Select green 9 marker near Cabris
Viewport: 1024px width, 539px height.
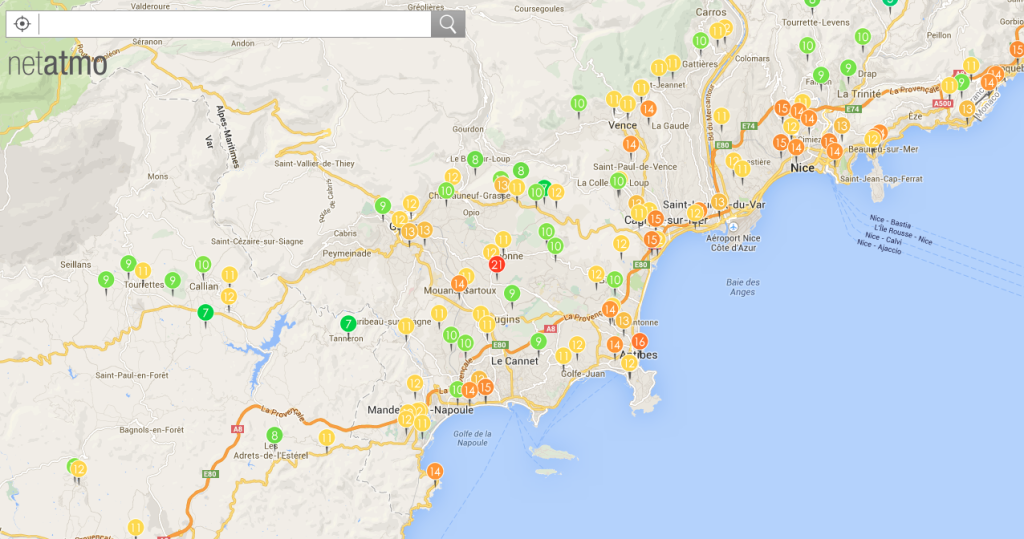[382, 206]
